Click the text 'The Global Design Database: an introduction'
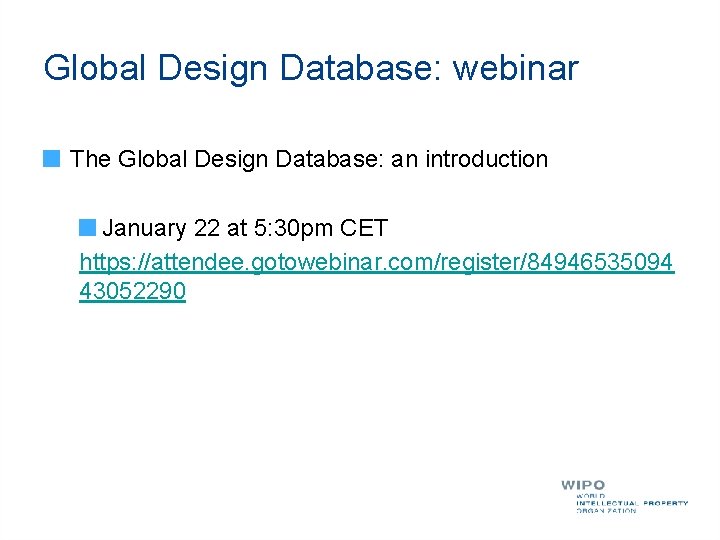 [x=309, y=160]
